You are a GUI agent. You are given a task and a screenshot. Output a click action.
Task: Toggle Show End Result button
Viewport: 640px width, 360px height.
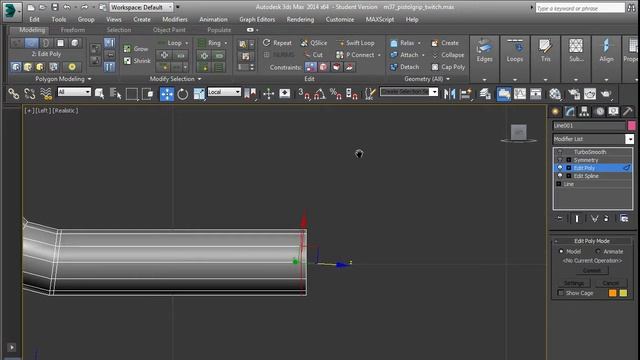click(x=577, y=218)
